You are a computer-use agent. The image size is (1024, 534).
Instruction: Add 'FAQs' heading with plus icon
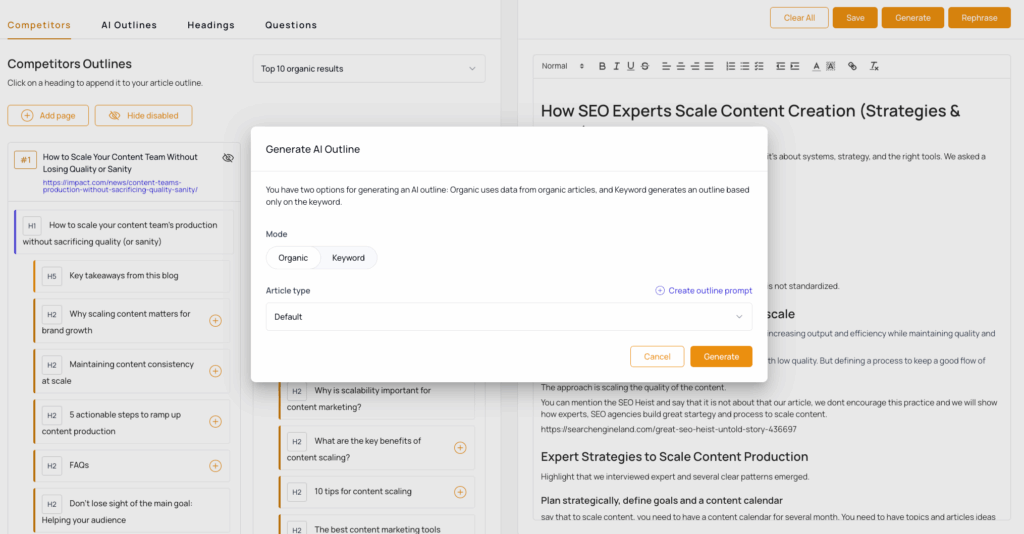[x=215, y=466]
